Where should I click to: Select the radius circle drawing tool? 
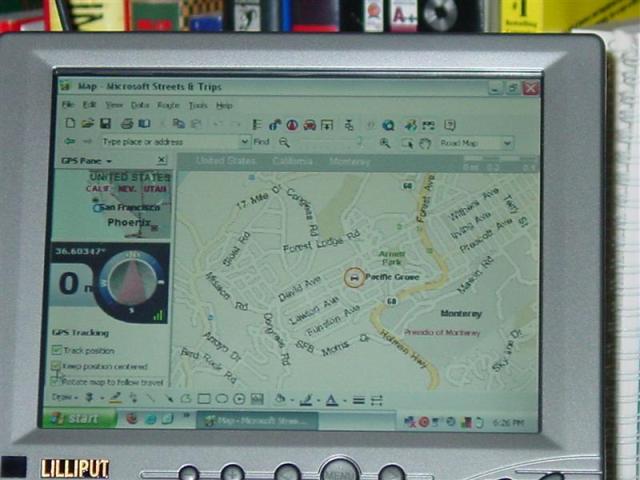[239, 399]
